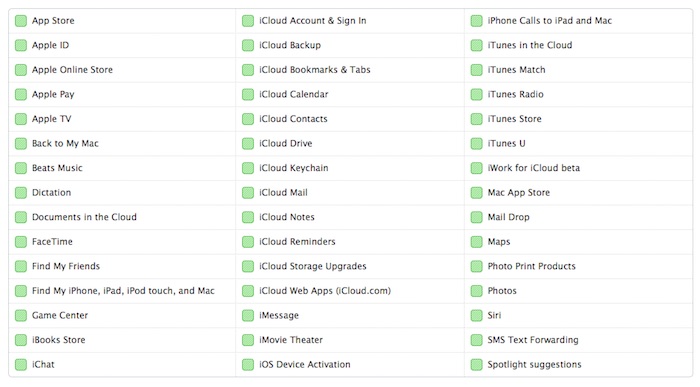Click the green status indicator for Apple Pay
This screenshot has height=387, width=700.
[21, 95]
